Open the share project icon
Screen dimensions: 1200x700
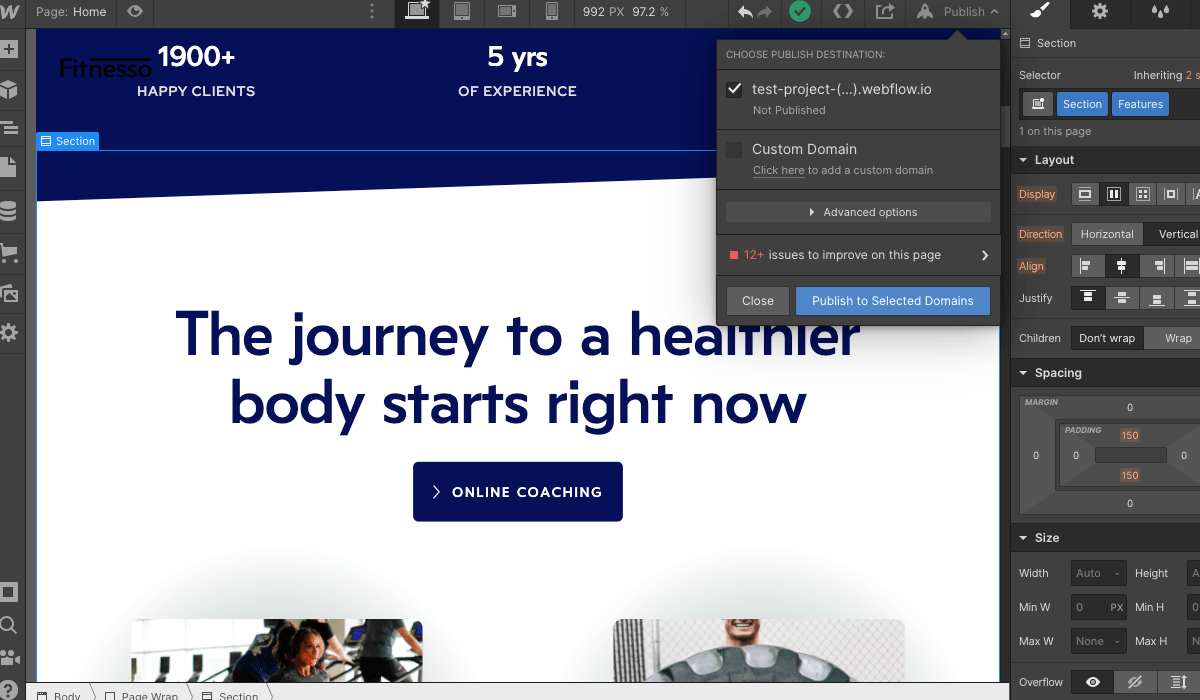coord(885,12)
